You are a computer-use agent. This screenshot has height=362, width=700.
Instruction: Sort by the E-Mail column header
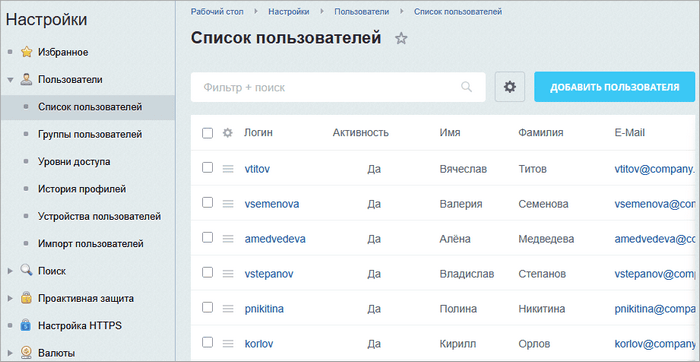[629, 133]
